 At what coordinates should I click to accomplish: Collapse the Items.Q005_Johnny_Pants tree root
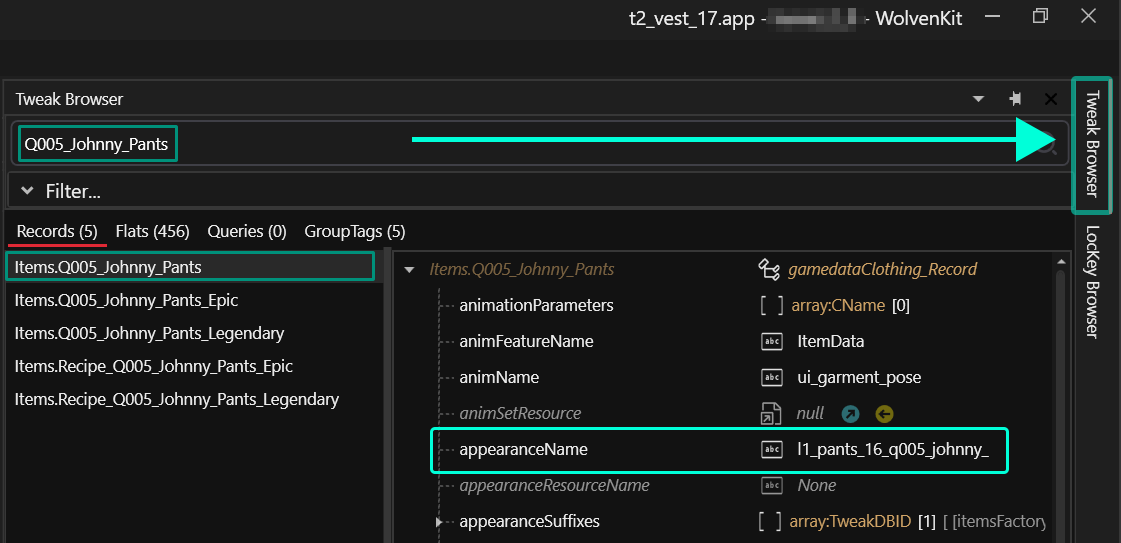(x=408, y=269)
